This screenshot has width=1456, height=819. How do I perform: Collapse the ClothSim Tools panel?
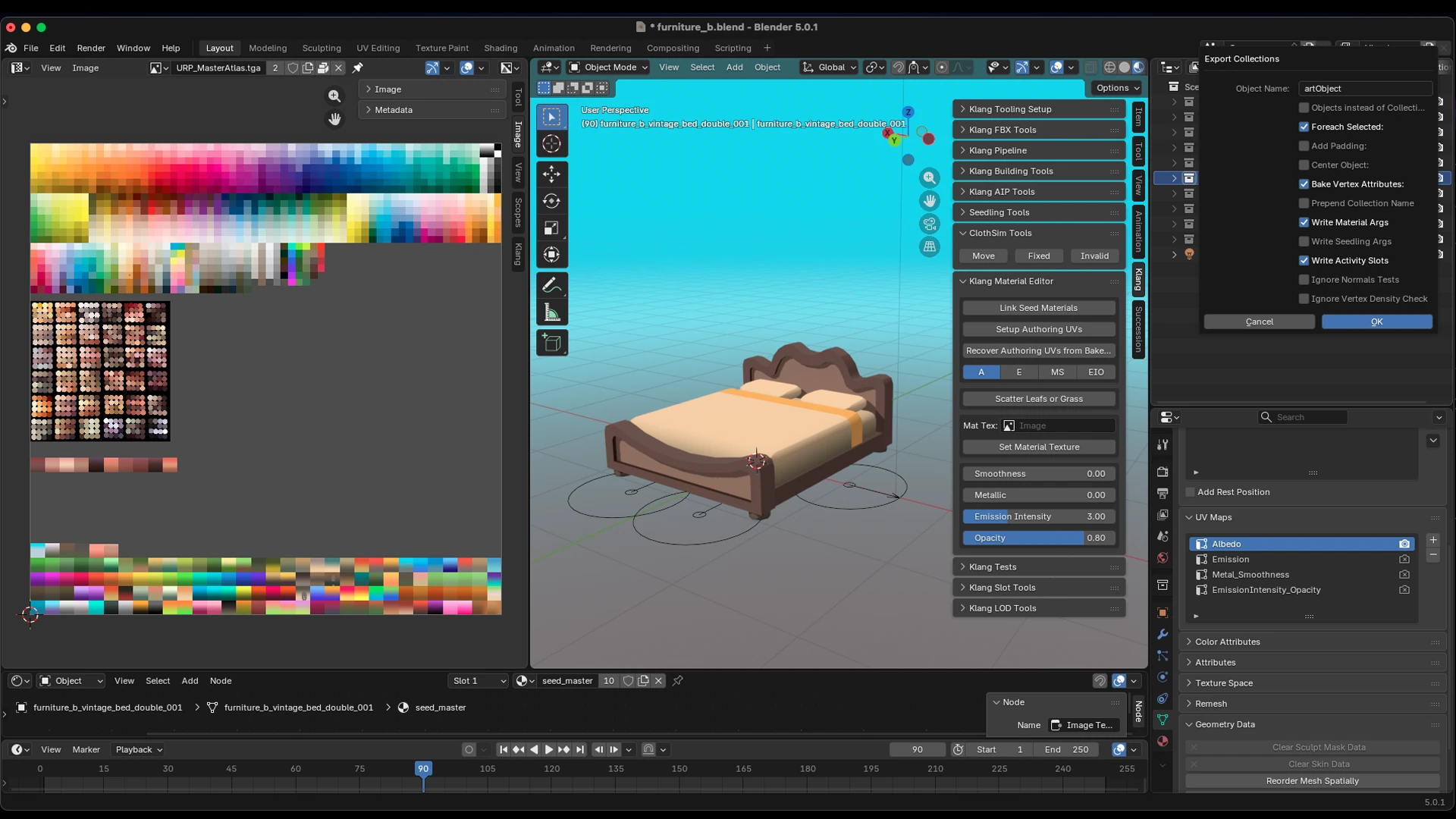(x=1038, y=233)
